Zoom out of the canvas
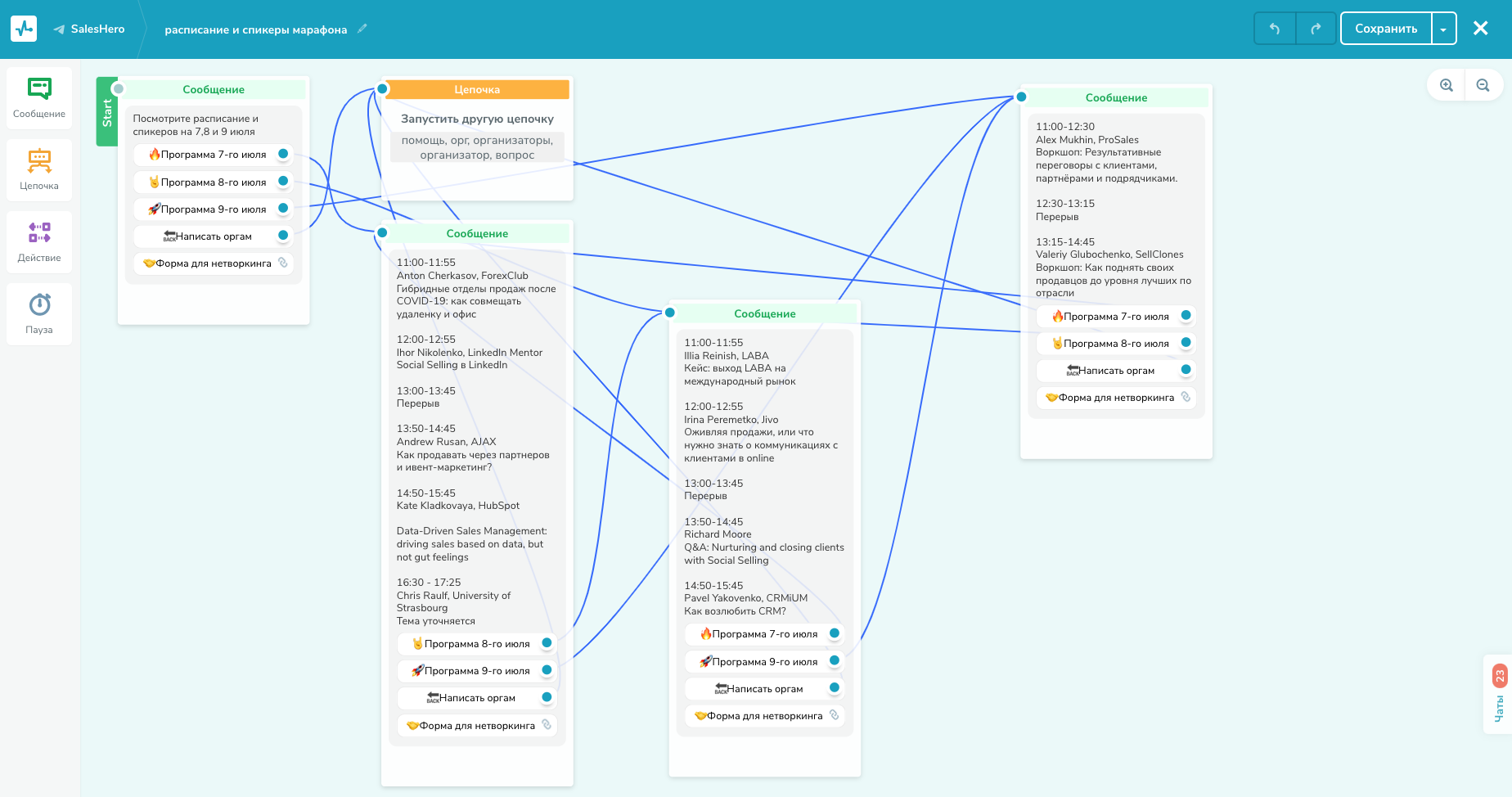1512x797 pixels. pos(1483,85)
